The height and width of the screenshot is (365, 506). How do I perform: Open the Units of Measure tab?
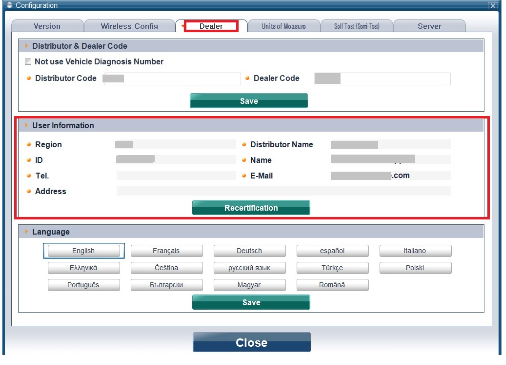point(283,26)
